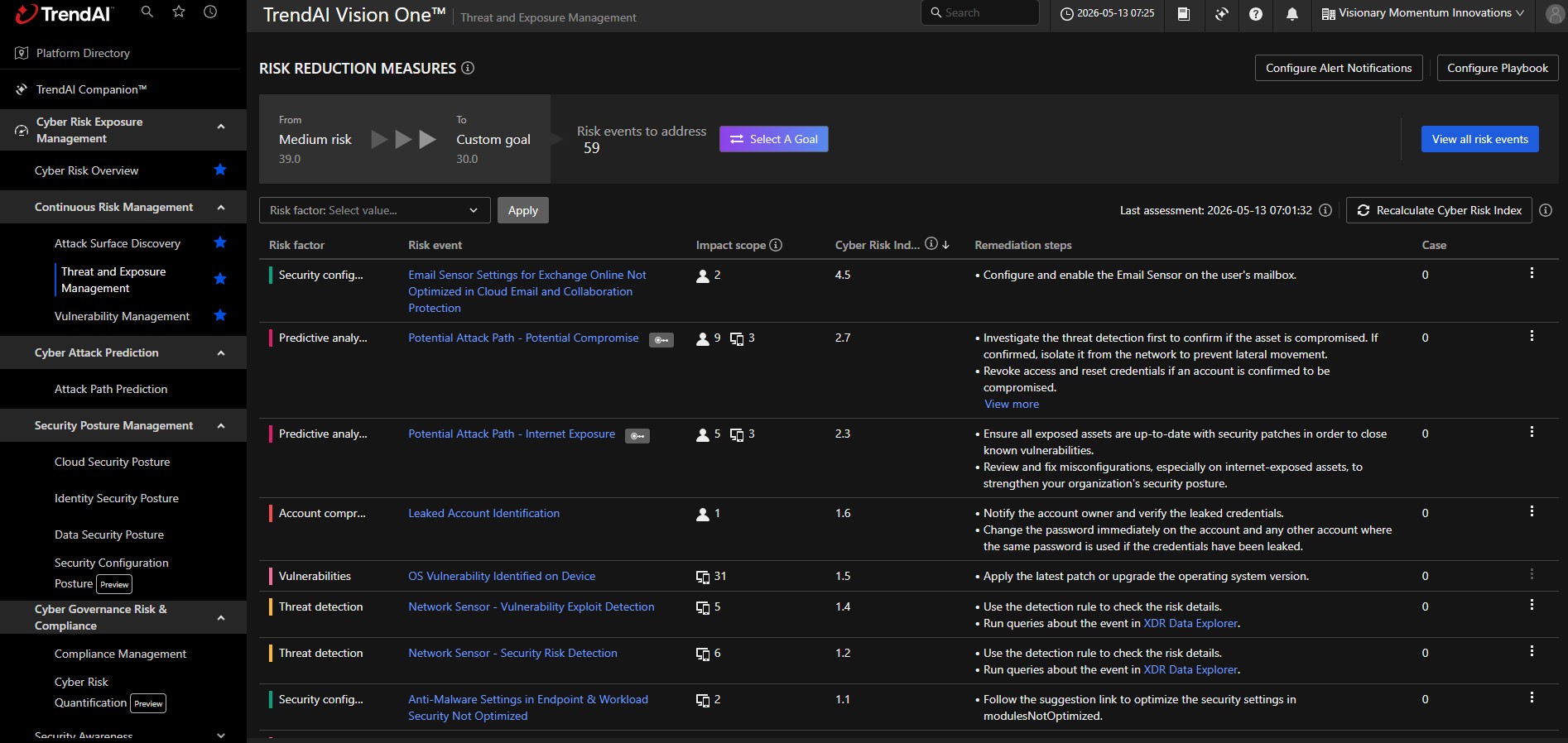
Task: Open more options for Vulnerability Exploit Detection row
Action: 1532,605
